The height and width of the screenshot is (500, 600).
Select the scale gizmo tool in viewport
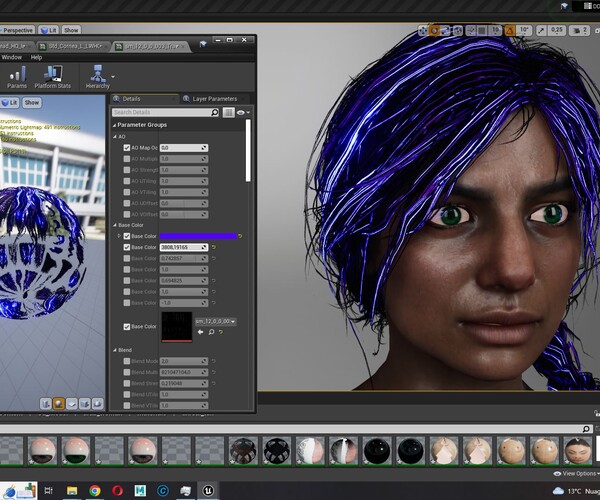(445, 30)
